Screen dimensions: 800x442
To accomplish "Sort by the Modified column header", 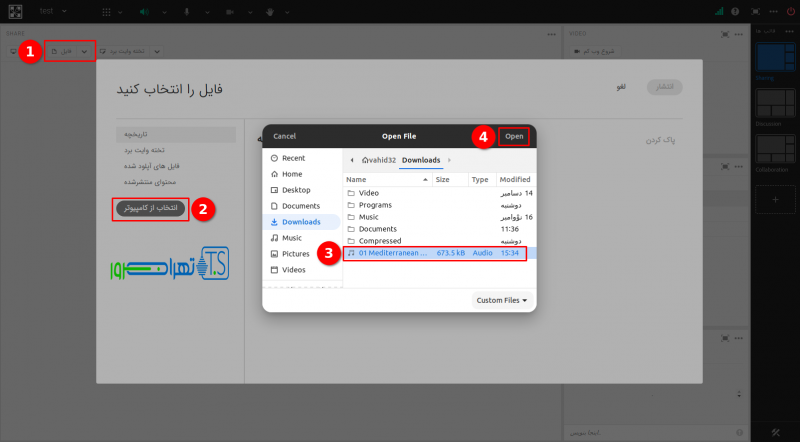I will tap(516, 180).
